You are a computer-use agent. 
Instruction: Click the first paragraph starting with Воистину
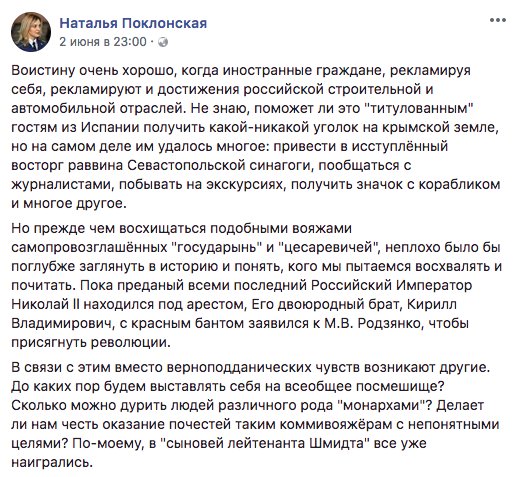click(x=256, y=137)
